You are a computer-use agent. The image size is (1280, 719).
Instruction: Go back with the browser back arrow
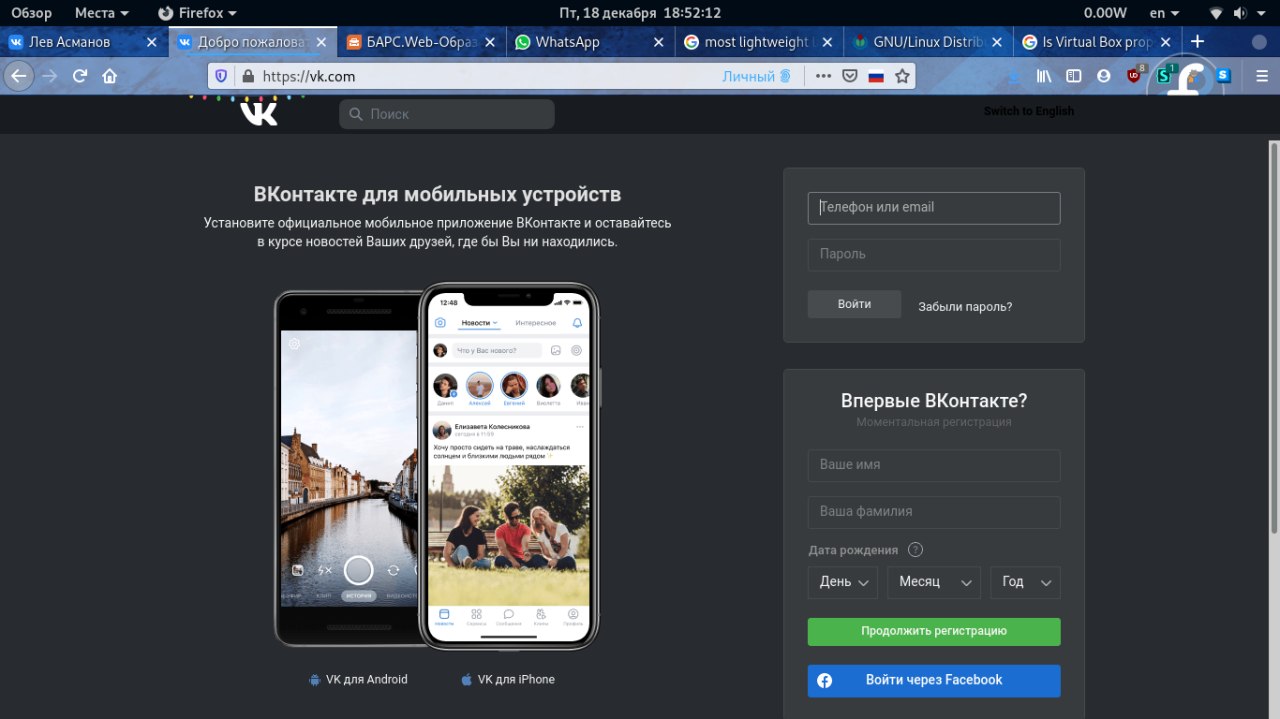18,76
